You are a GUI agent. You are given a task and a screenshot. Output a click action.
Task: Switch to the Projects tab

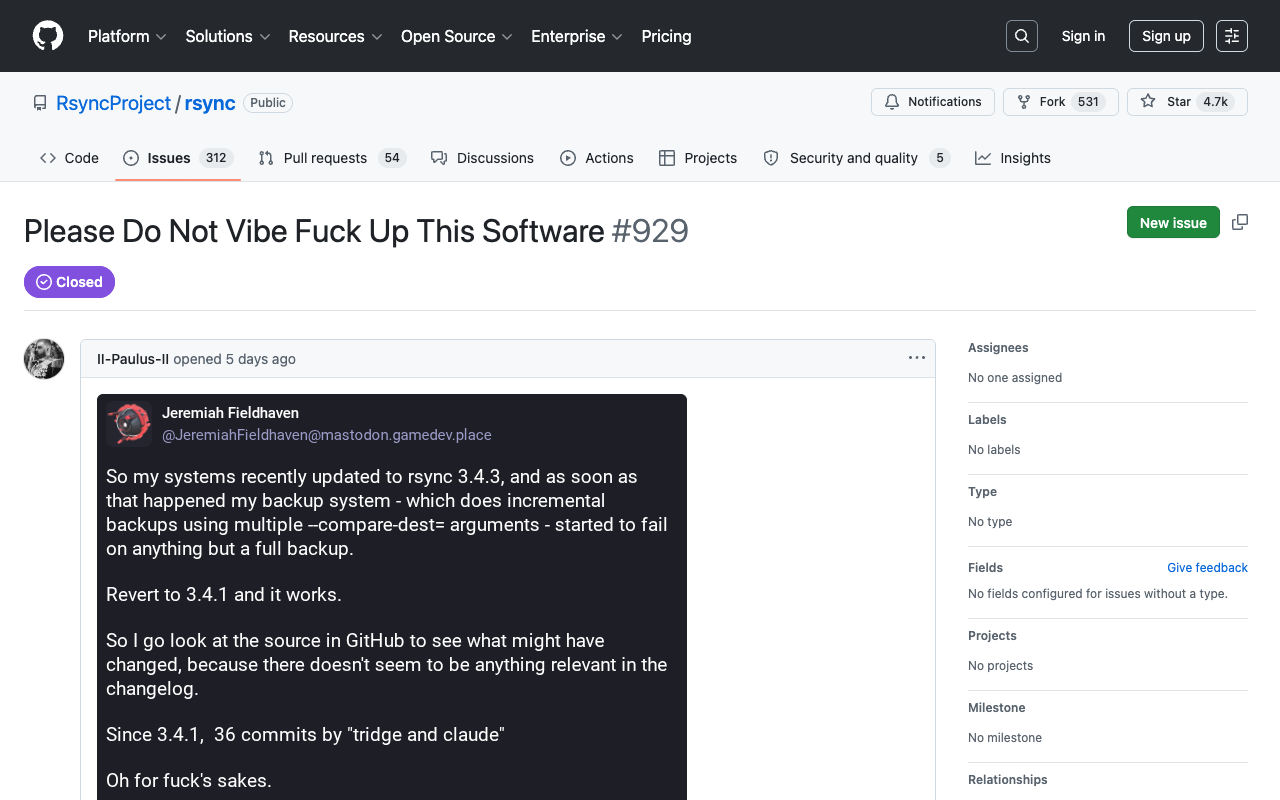pos(698,158)
